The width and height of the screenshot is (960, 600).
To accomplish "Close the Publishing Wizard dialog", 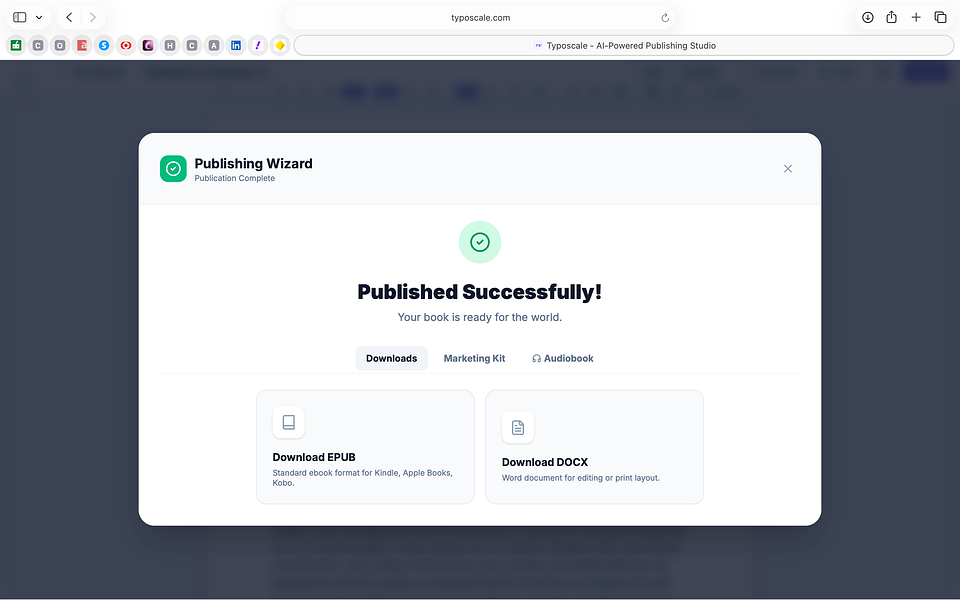I will [788, 169].
